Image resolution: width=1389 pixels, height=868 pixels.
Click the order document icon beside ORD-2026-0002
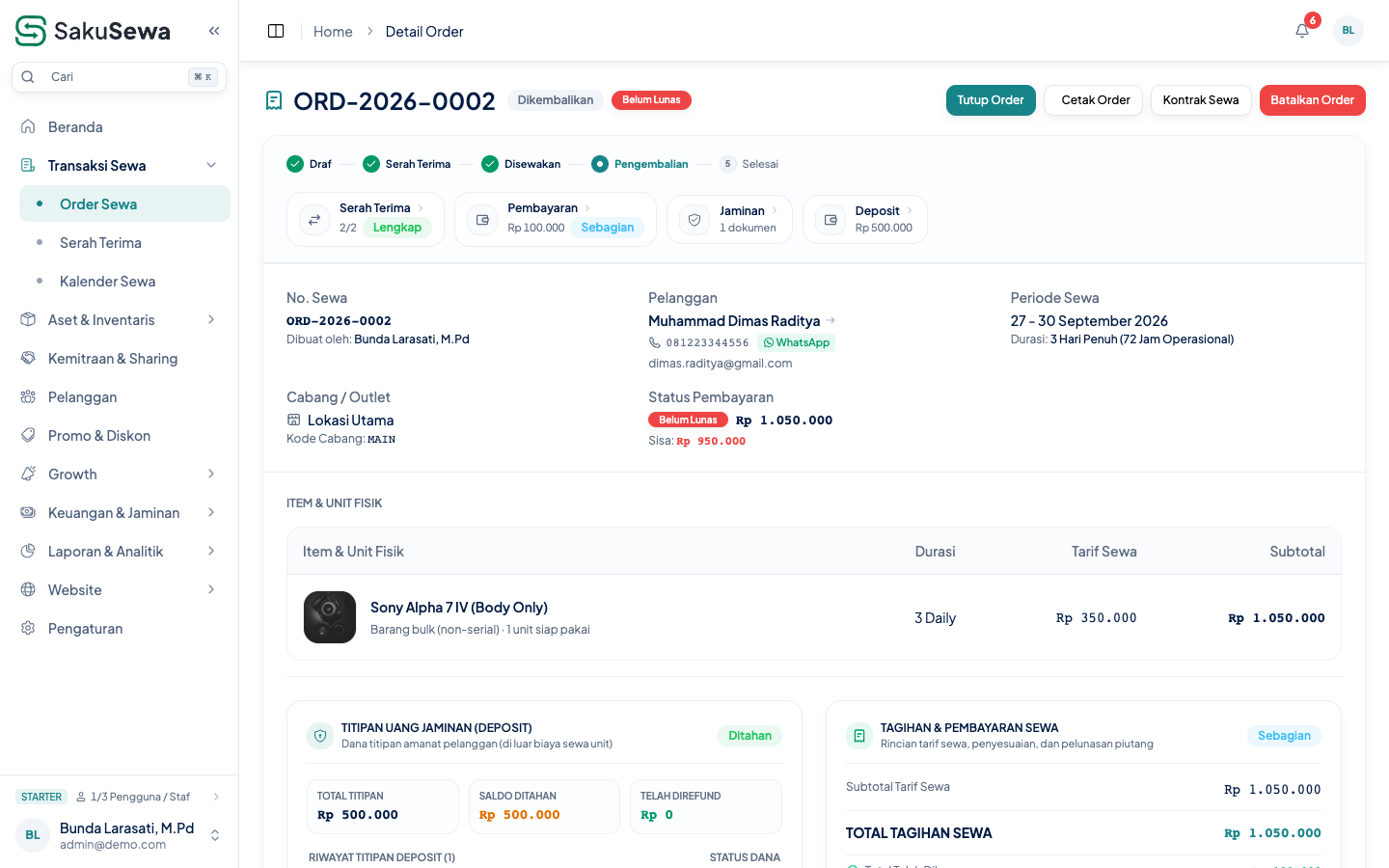tap(274, 100)
